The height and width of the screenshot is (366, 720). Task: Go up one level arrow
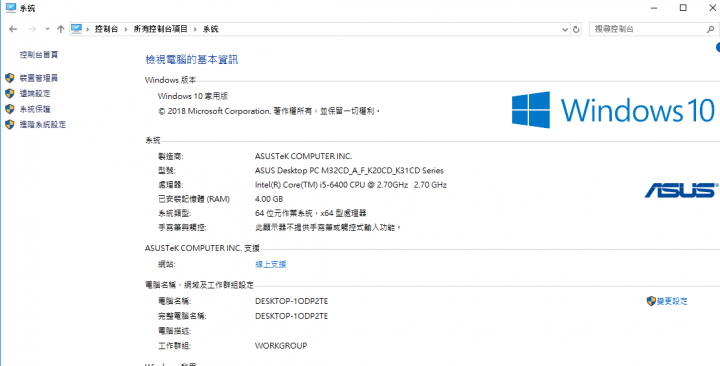pos(61,29)
